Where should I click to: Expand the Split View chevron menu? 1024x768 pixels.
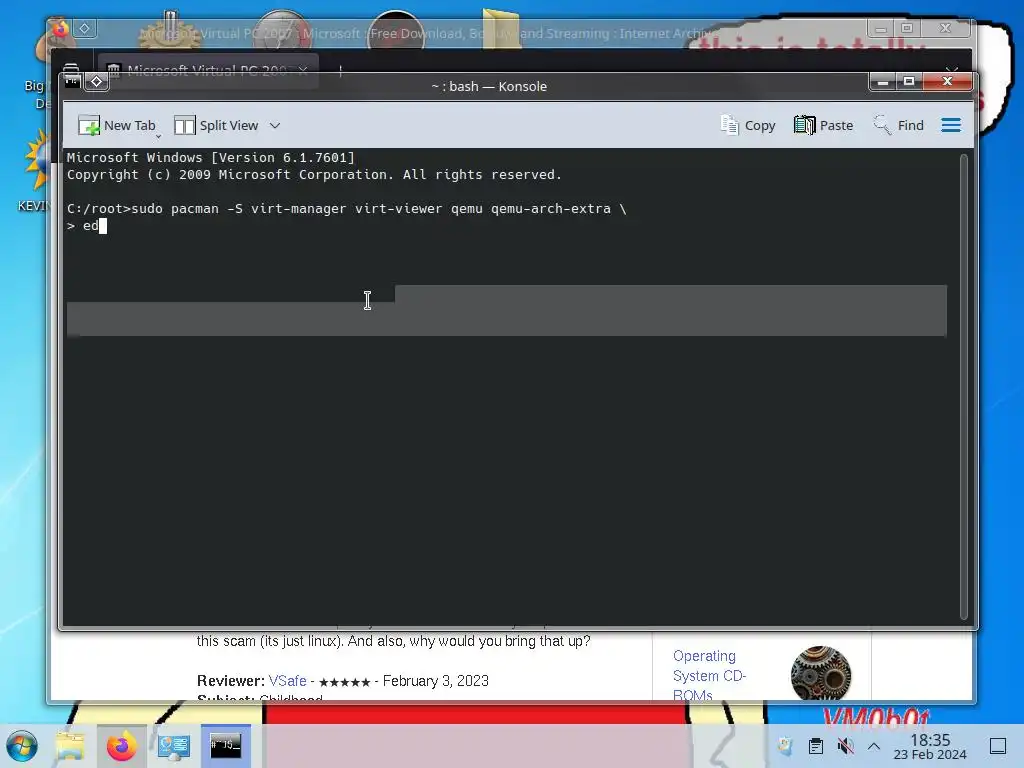click(275, 125)
